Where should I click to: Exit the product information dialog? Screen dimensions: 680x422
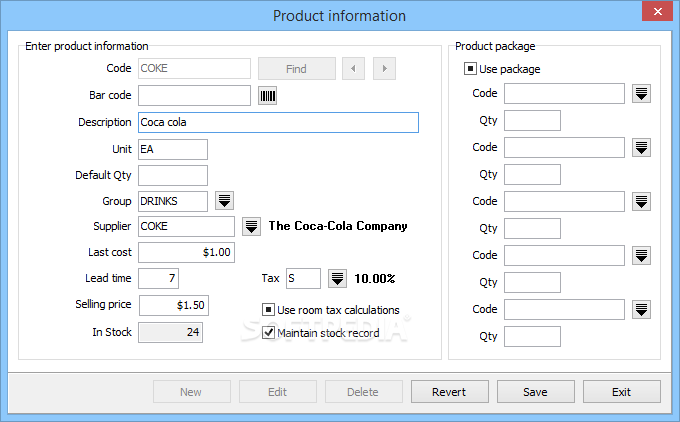[621, 392]
